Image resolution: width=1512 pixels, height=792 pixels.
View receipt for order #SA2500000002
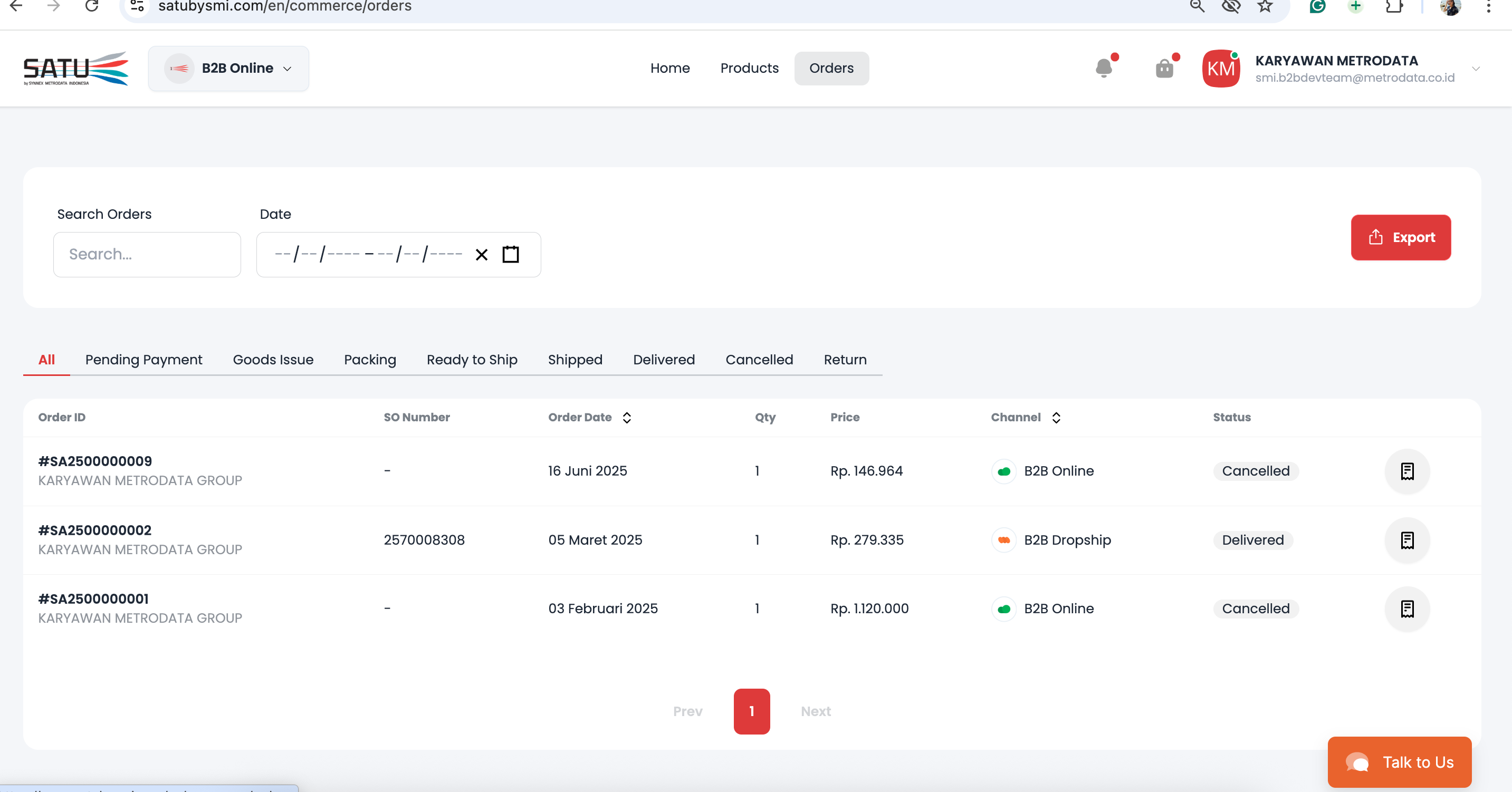point(1407,540)
